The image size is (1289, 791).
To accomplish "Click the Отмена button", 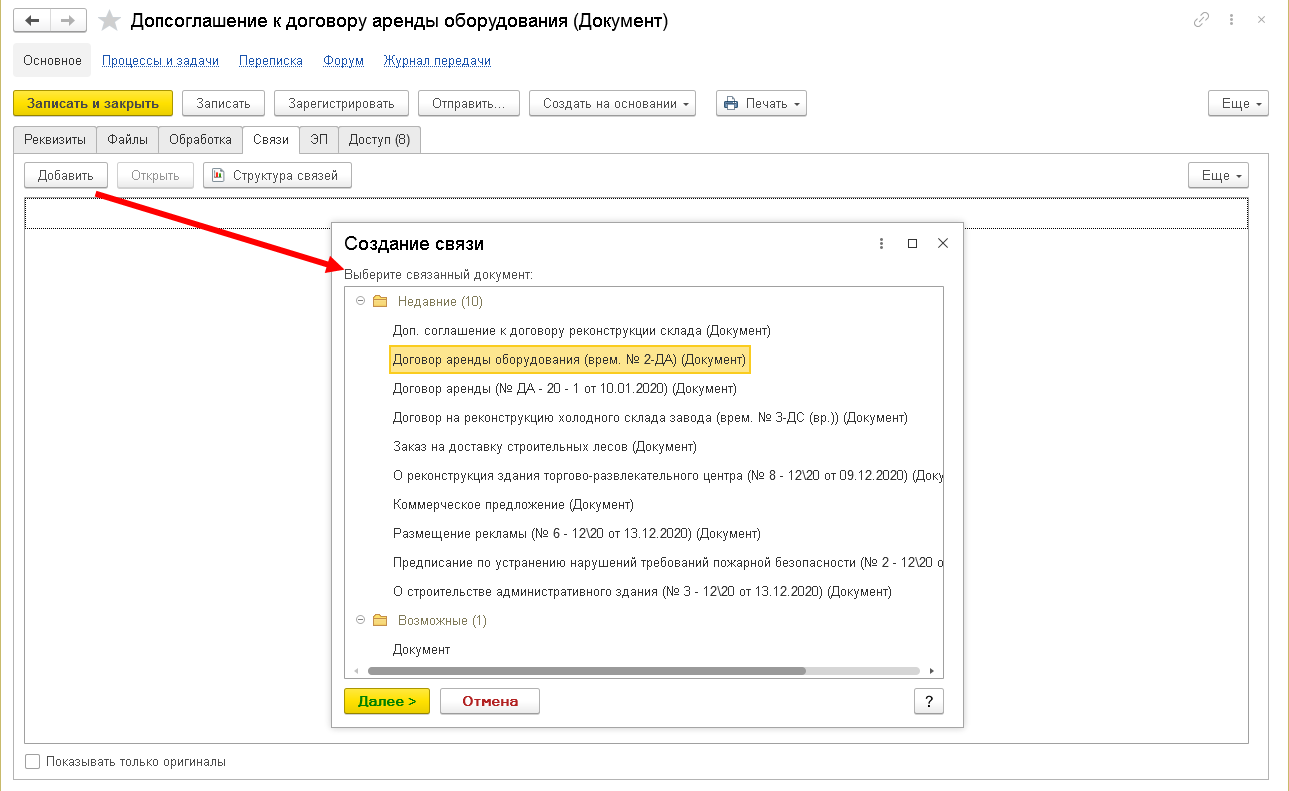I will (x=490, y=701).
